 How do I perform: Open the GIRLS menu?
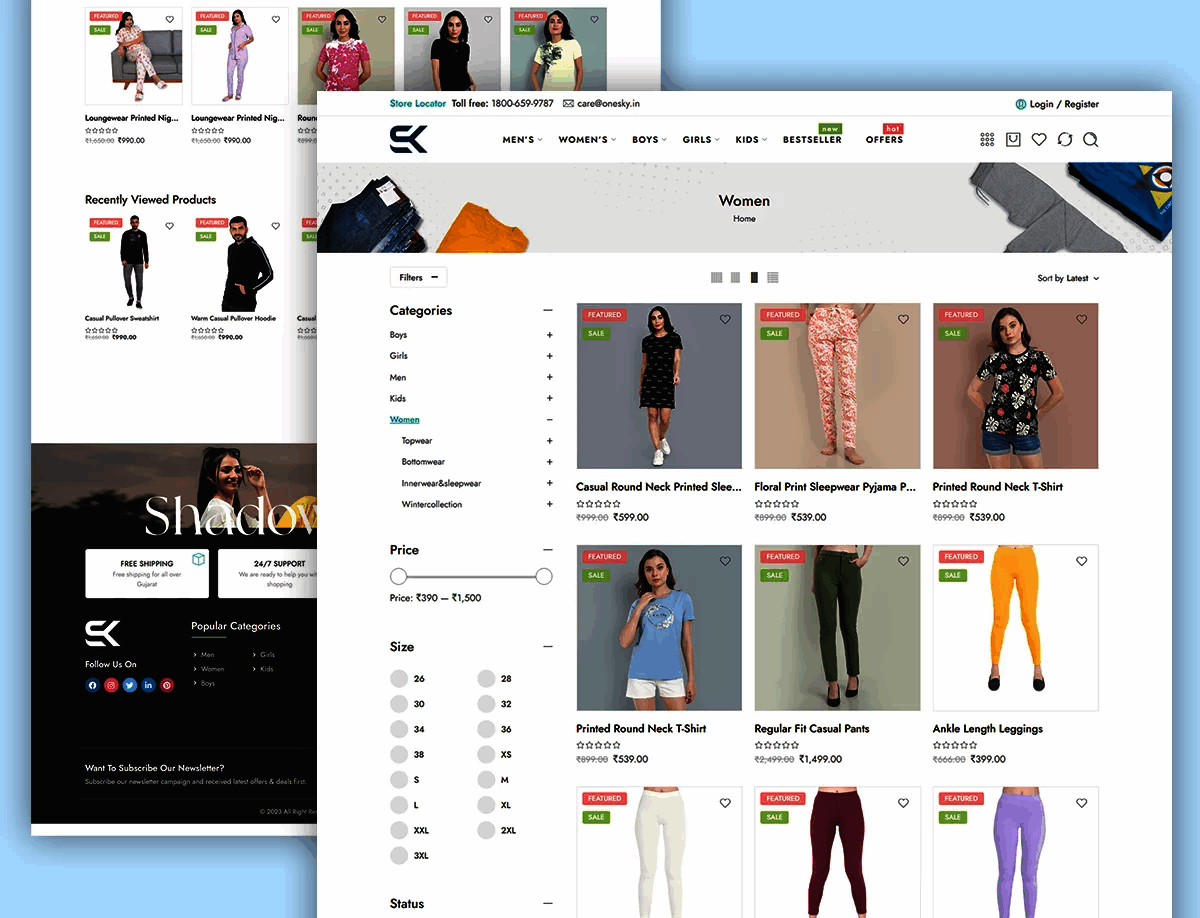pos(701,140)
